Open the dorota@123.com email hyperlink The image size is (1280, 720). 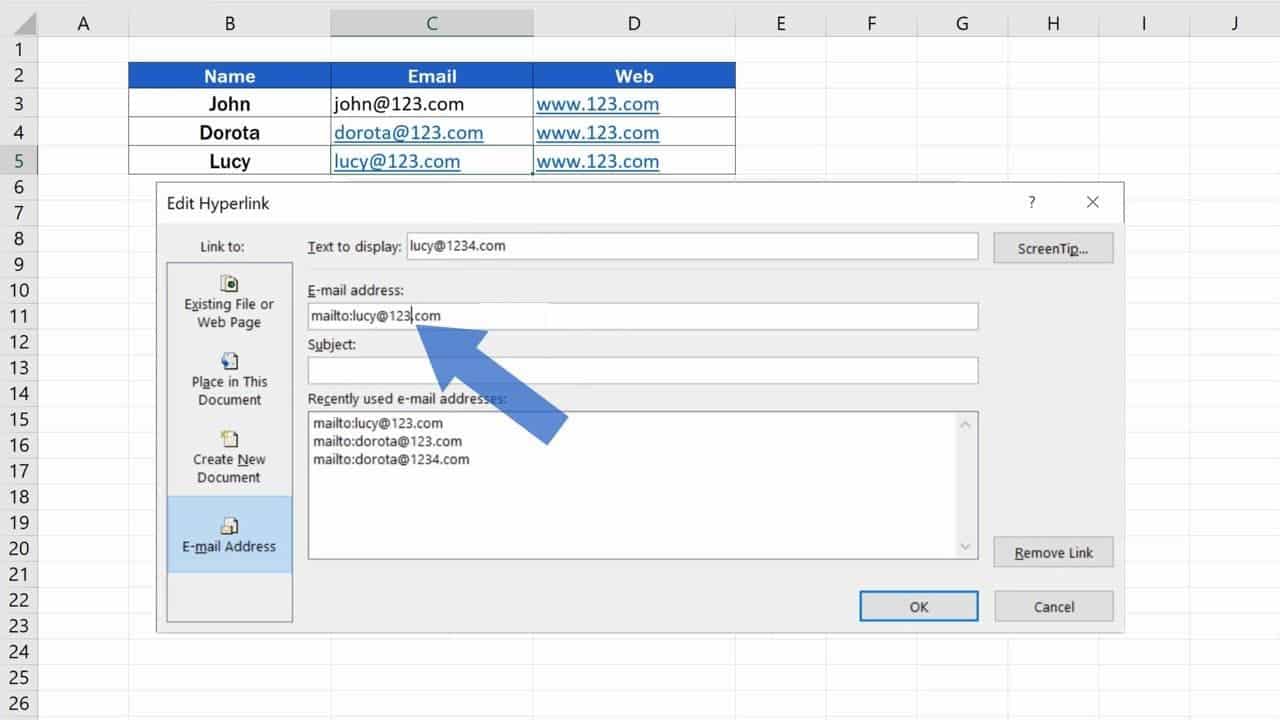(407, 132)
